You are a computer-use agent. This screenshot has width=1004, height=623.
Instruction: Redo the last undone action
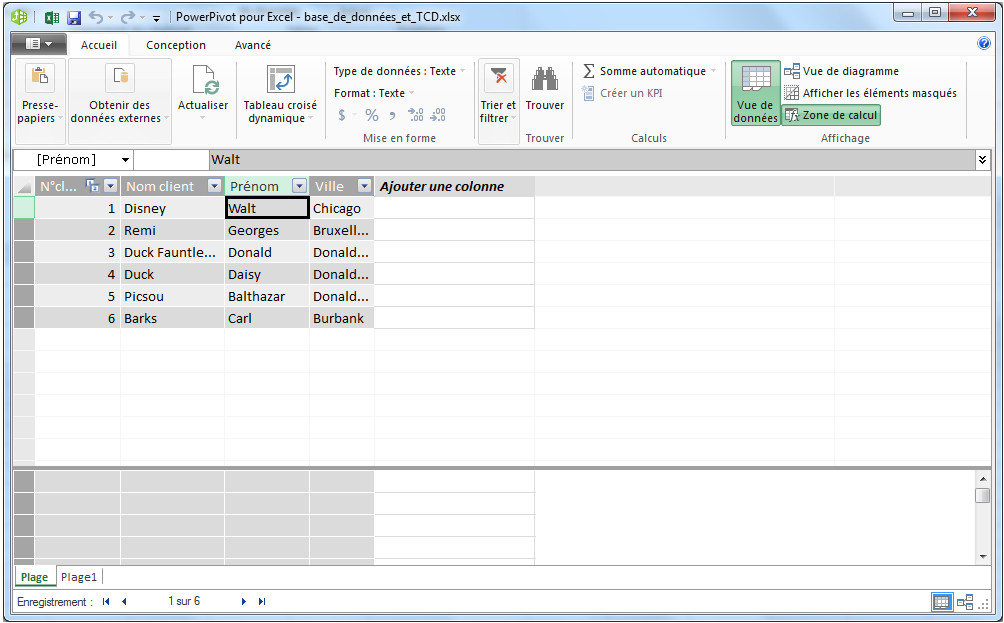(x=127, y=17)
